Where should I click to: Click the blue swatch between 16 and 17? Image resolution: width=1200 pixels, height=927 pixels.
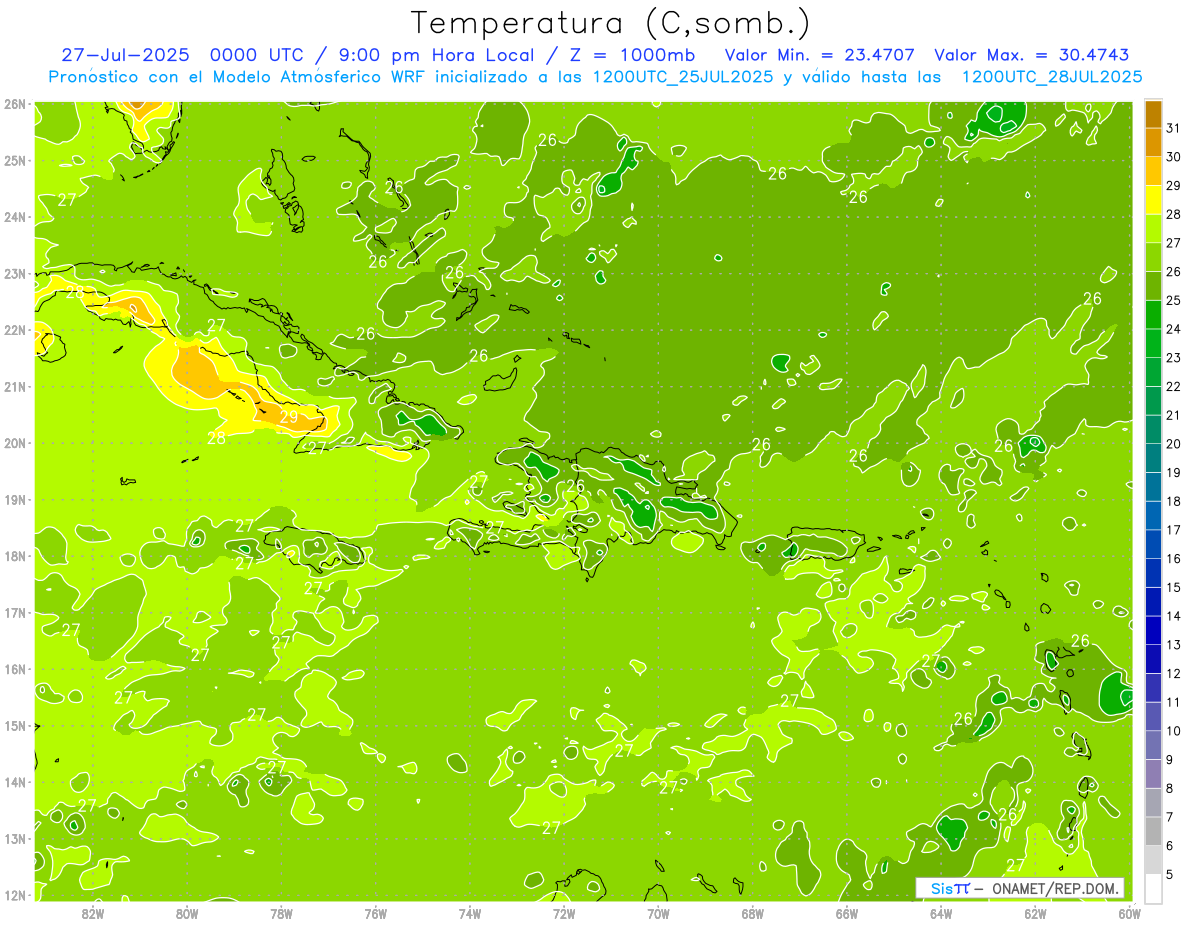click(x=1153, y=544)
